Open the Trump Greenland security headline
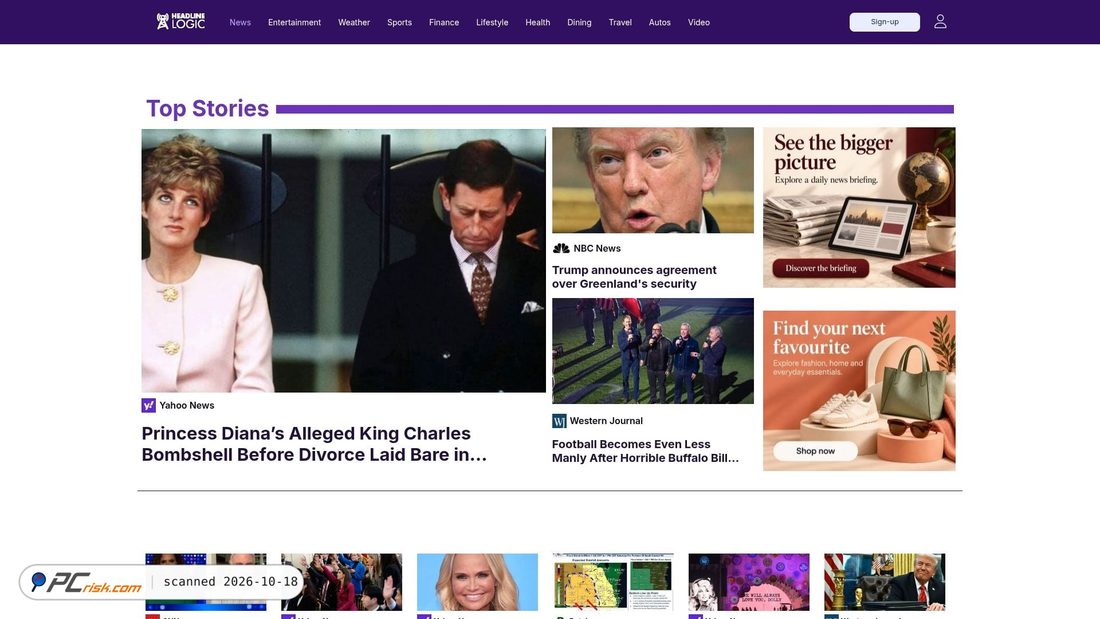 click(634, 277)
